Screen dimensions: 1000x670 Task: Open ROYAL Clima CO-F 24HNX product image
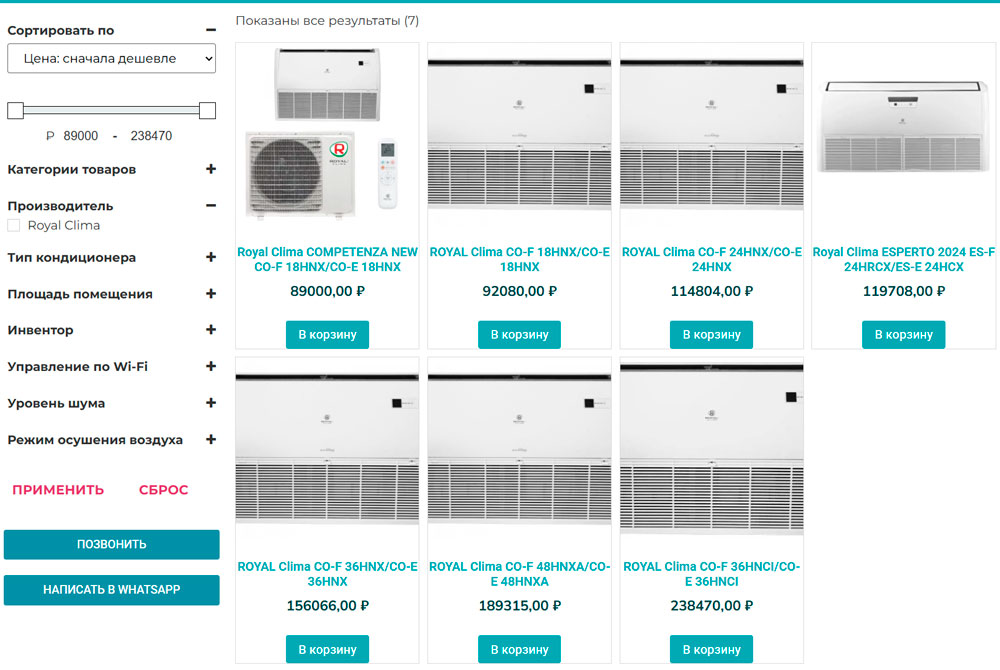point(712,135)
